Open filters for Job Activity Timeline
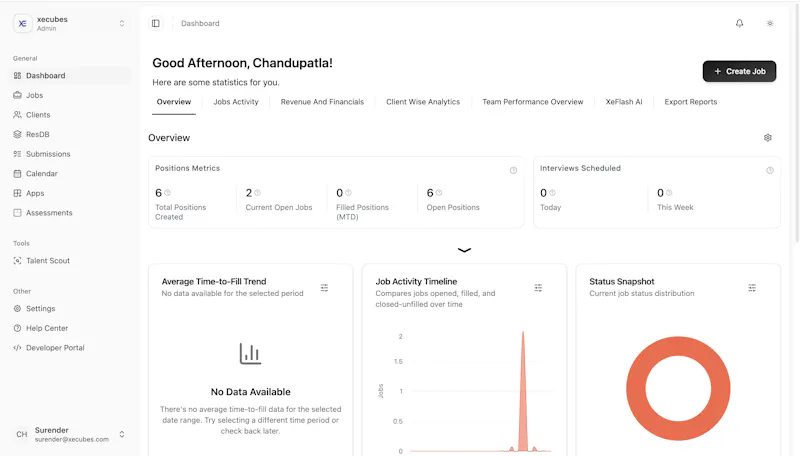This screenshot has width=800, height=456. (x=538, y=288)
